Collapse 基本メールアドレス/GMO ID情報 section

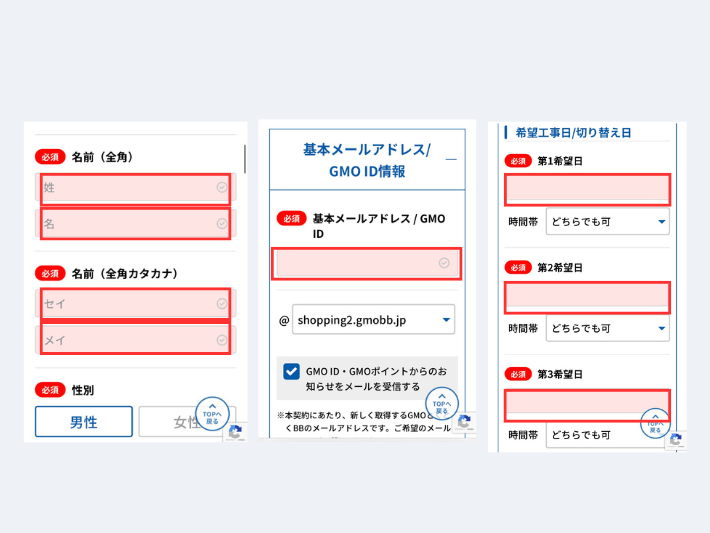(451, 159)
